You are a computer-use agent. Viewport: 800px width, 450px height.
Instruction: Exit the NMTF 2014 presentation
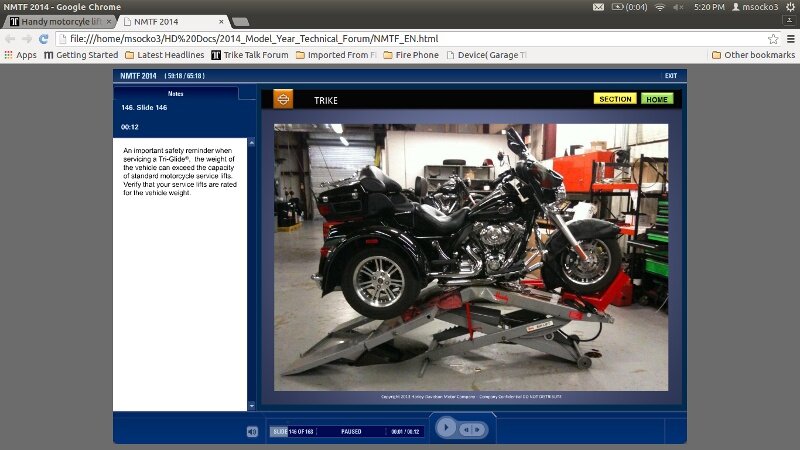click(x=671, y=76)
